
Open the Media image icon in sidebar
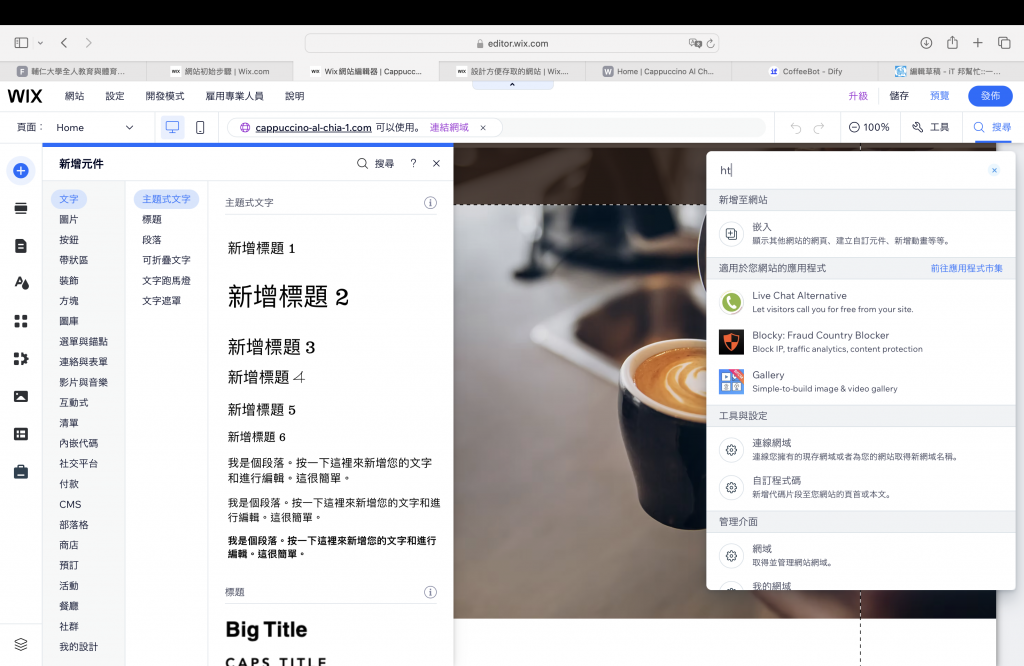[x=21, y=396]
